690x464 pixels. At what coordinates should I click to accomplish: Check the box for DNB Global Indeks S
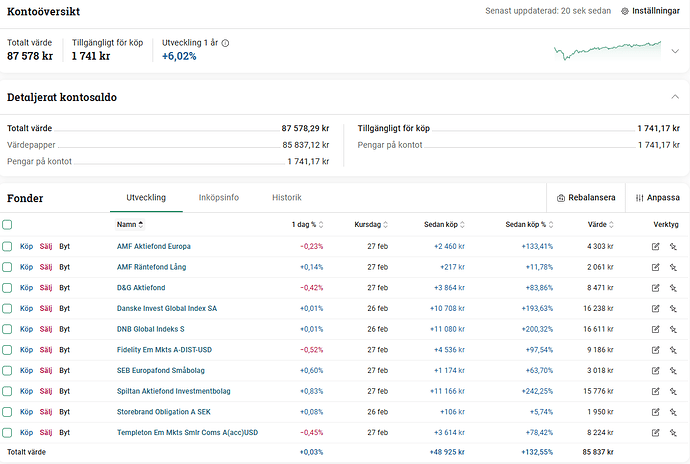[7, 329]
